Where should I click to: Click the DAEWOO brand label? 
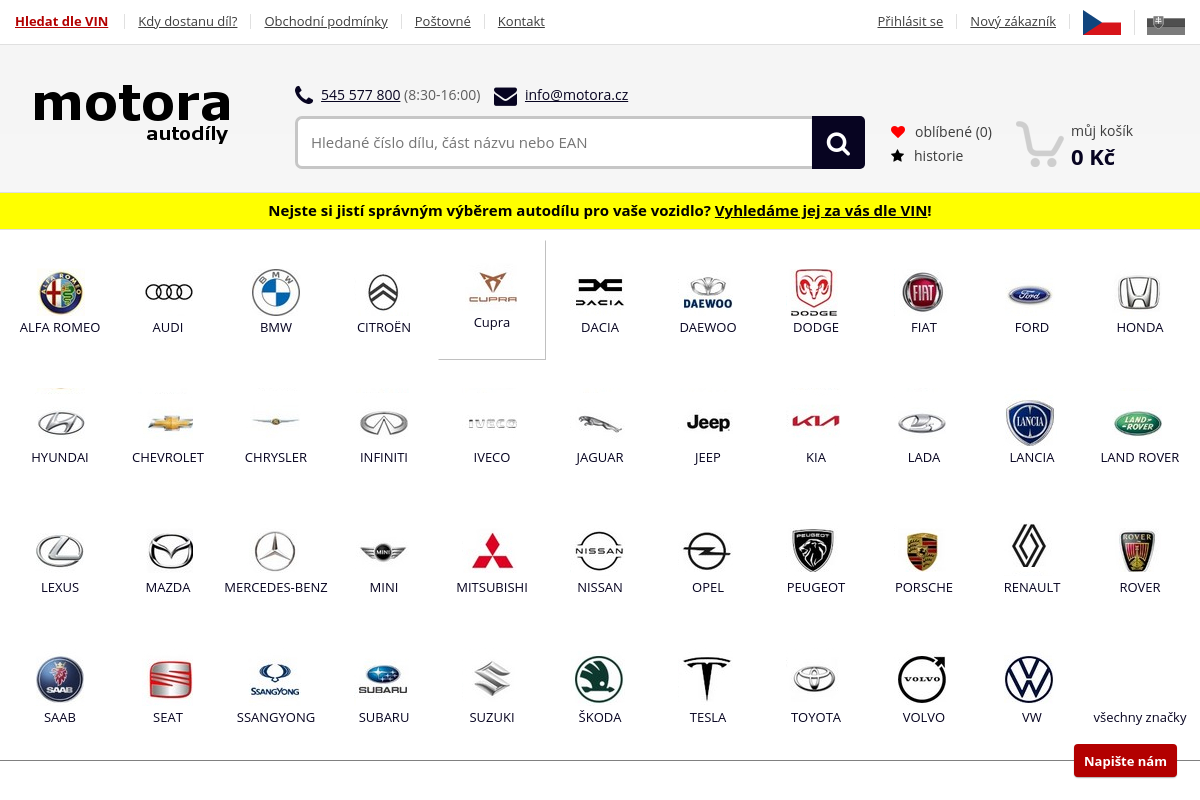point(708,327)
